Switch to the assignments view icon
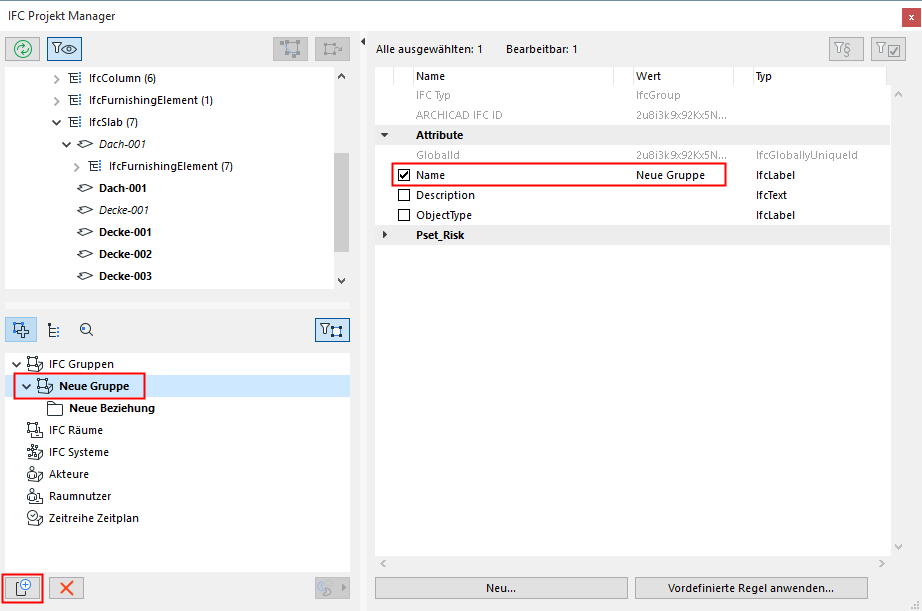This screenshot has height=611, width=922. tap(21, 330)
